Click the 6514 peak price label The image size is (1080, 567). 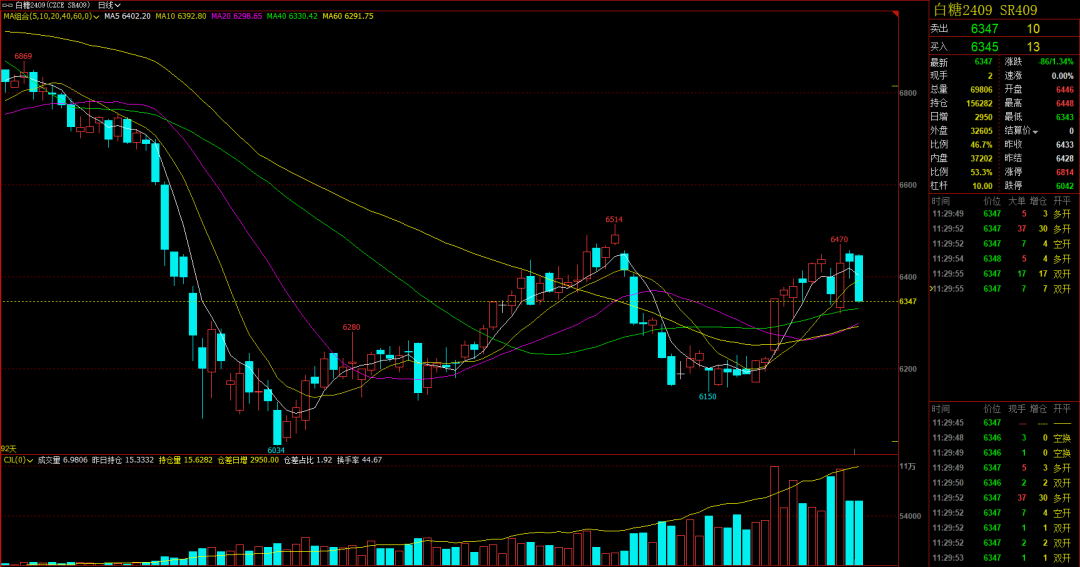(x=613, y=219)
